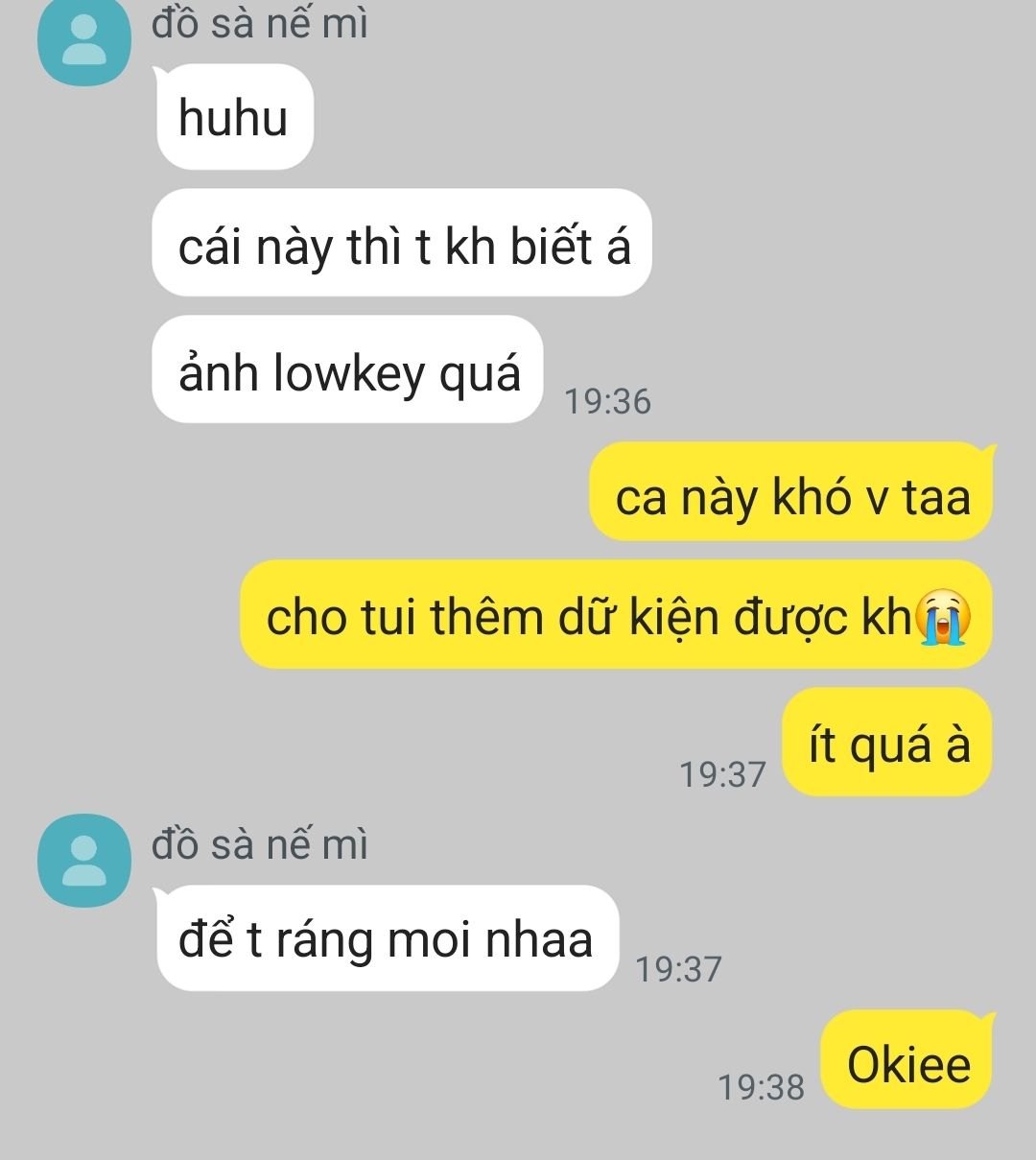Click the 19:37 timestamp beside 'để t ráng moi nhaa'
The height and width of the screenshot is (1160, 1036).
678,968
